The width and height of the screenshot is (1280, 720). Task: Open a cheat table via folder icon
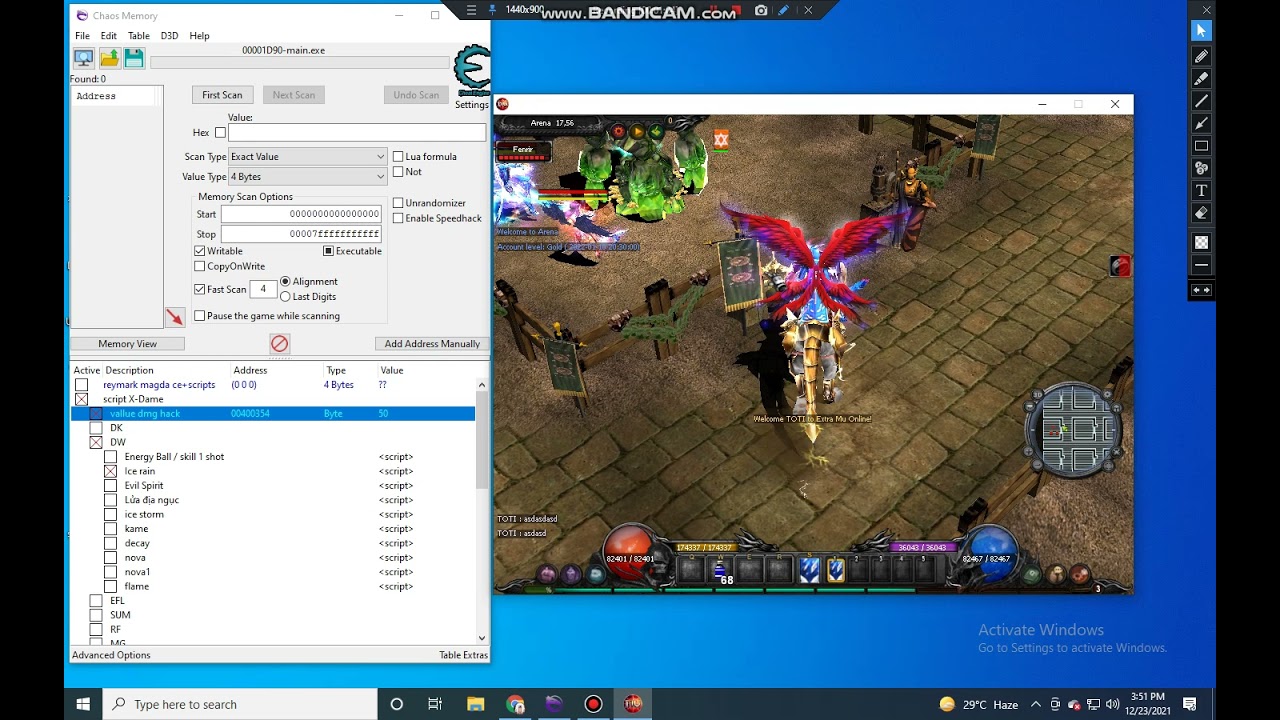pos(109,59)
